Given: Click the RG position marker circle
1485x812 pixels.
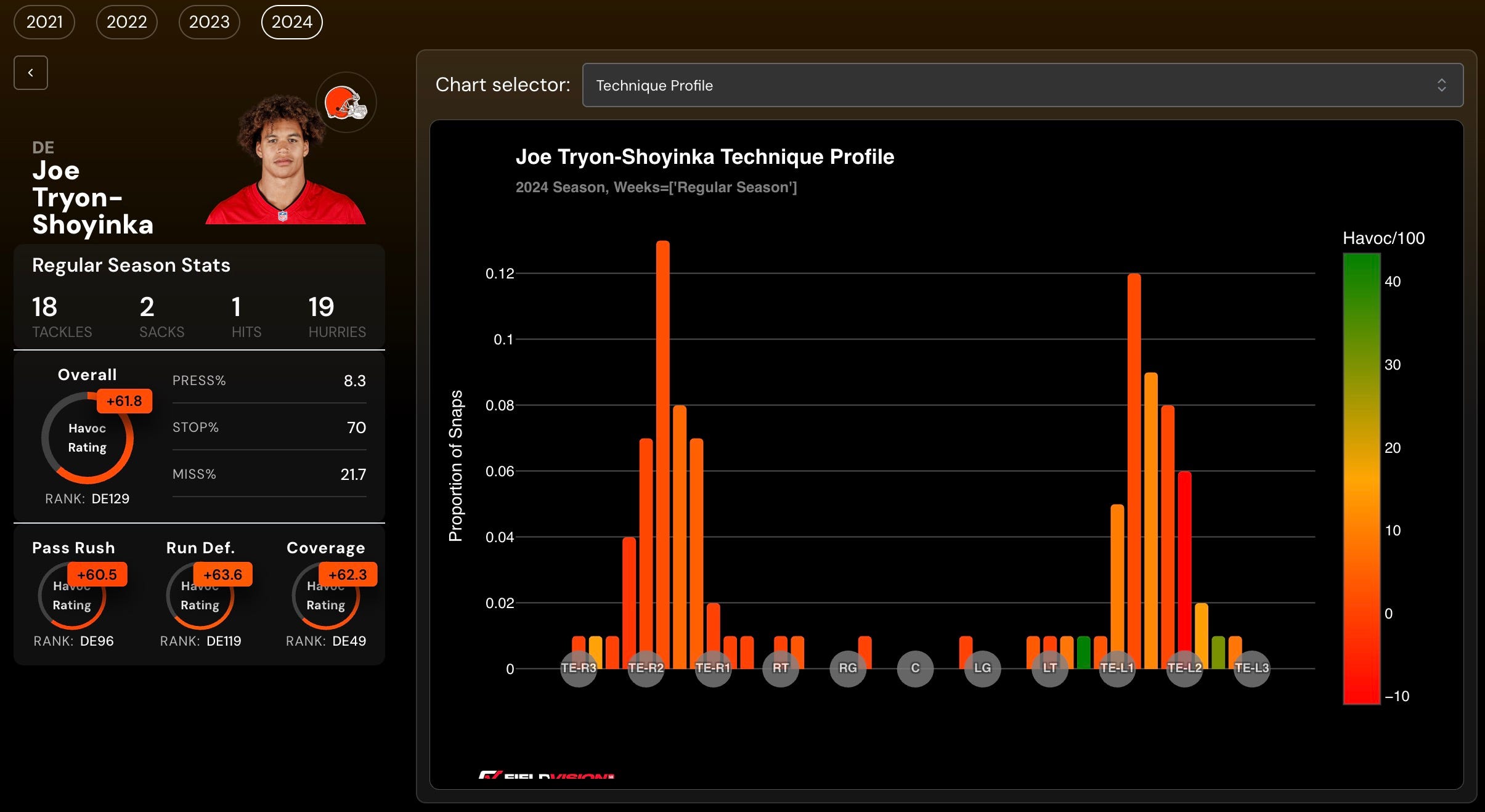Looking at the screenshot, I should 848,668.
